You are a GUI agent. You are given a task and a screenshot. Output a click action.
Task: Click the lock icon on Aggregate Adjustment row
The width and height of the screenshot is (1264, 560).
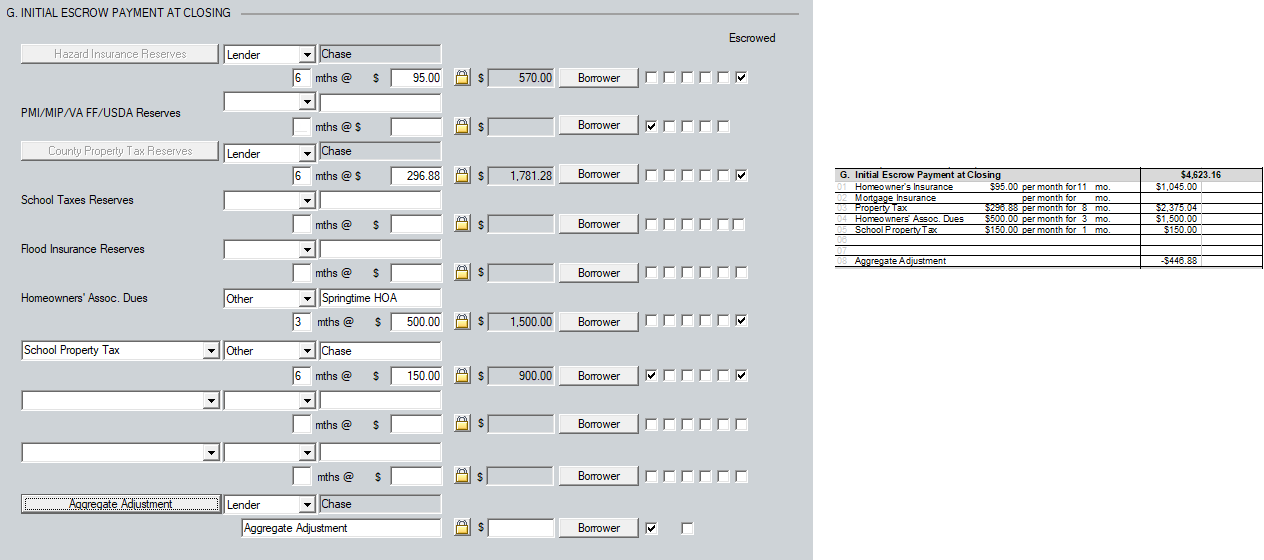(462, 527)
